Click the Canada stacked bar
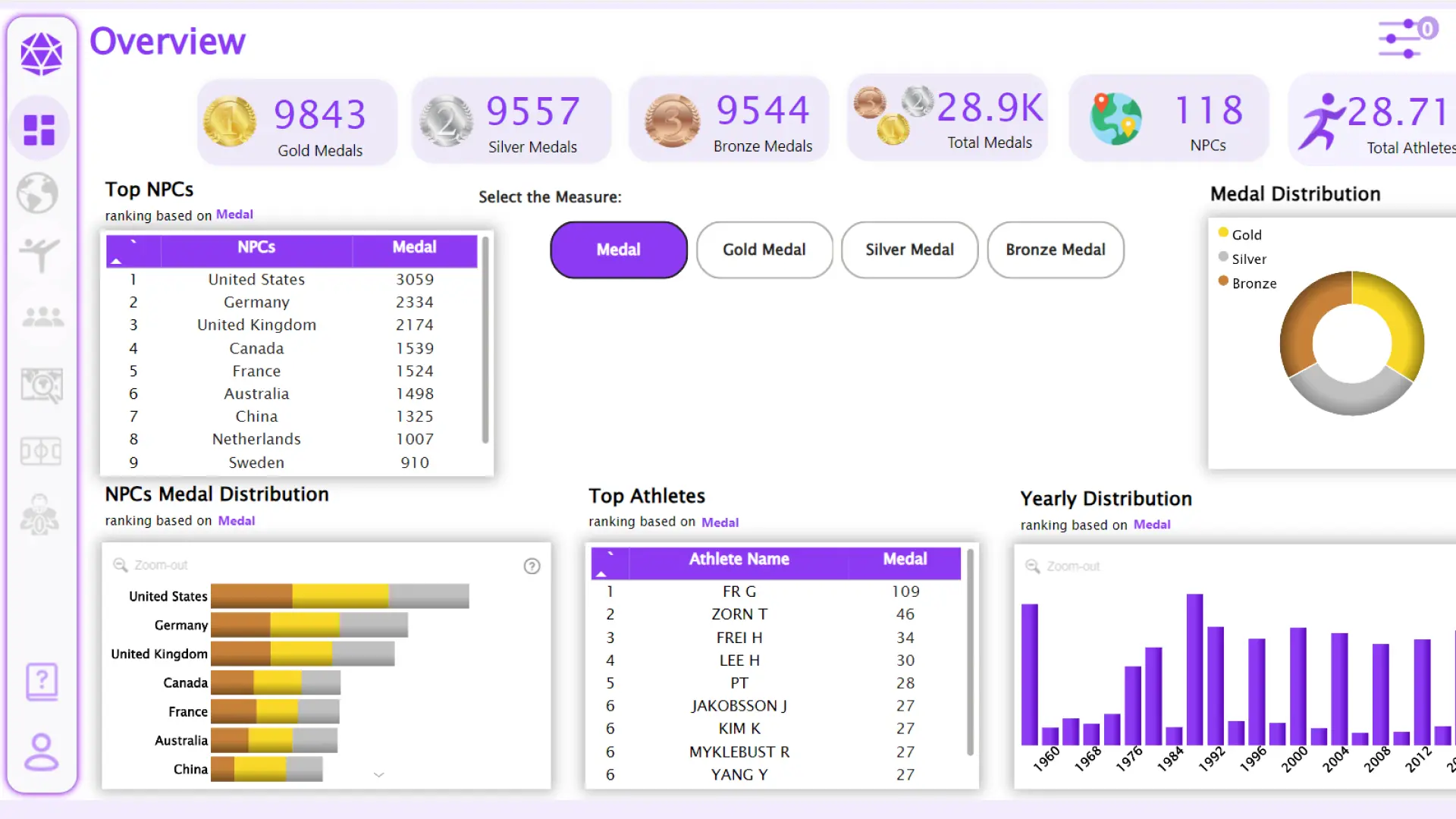Image resolution: width=1456 pixels, height=819 pixels. (x=275, y=682)
